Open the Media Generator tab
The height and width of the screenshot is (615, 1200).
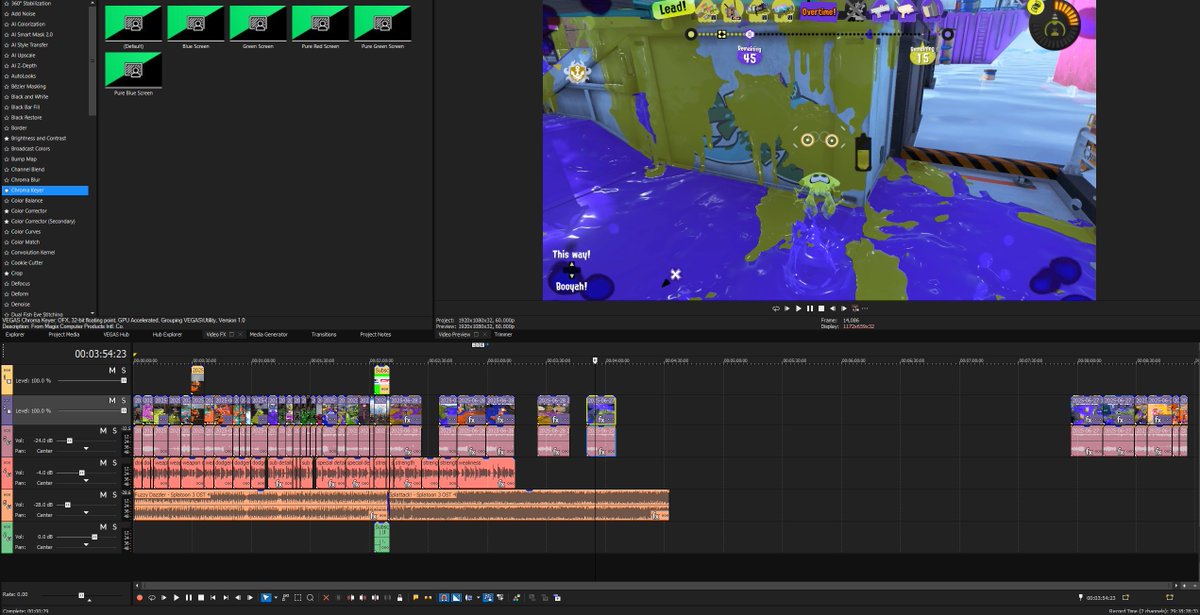(268, 334)
